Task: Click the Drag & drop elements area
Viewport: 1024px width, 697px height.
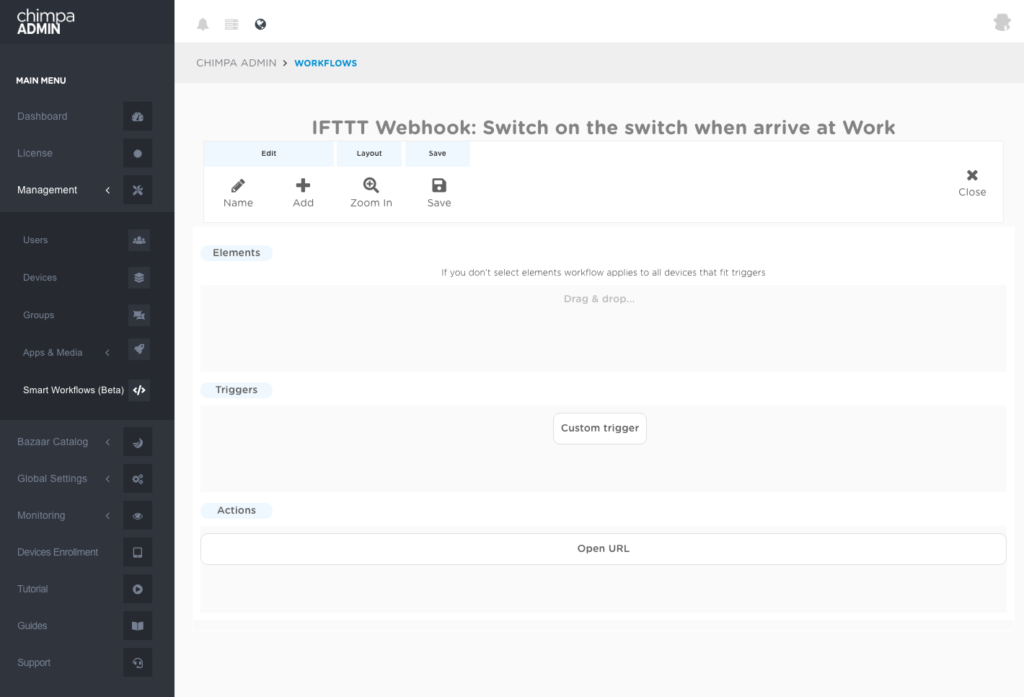Action: pos(603,328)
